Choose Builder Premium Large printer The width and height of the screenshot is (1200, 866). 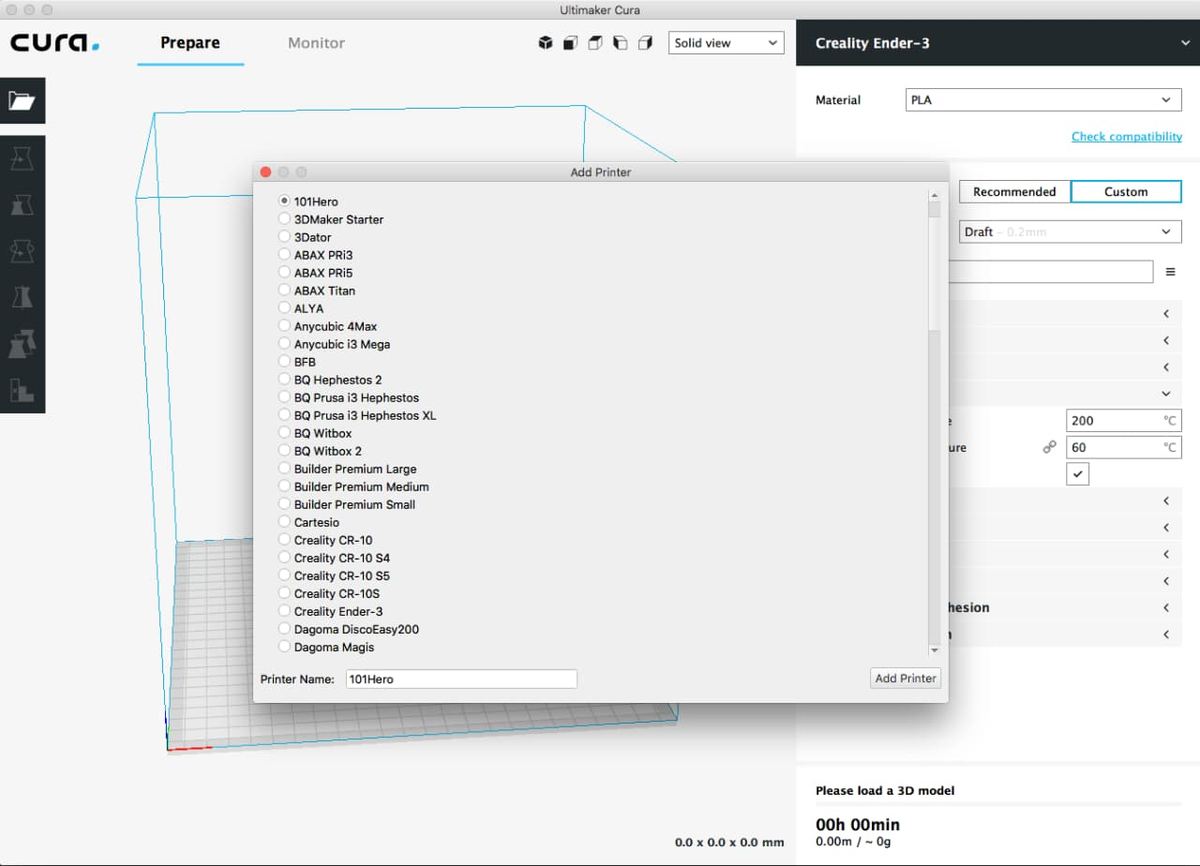tap(348, 469)
